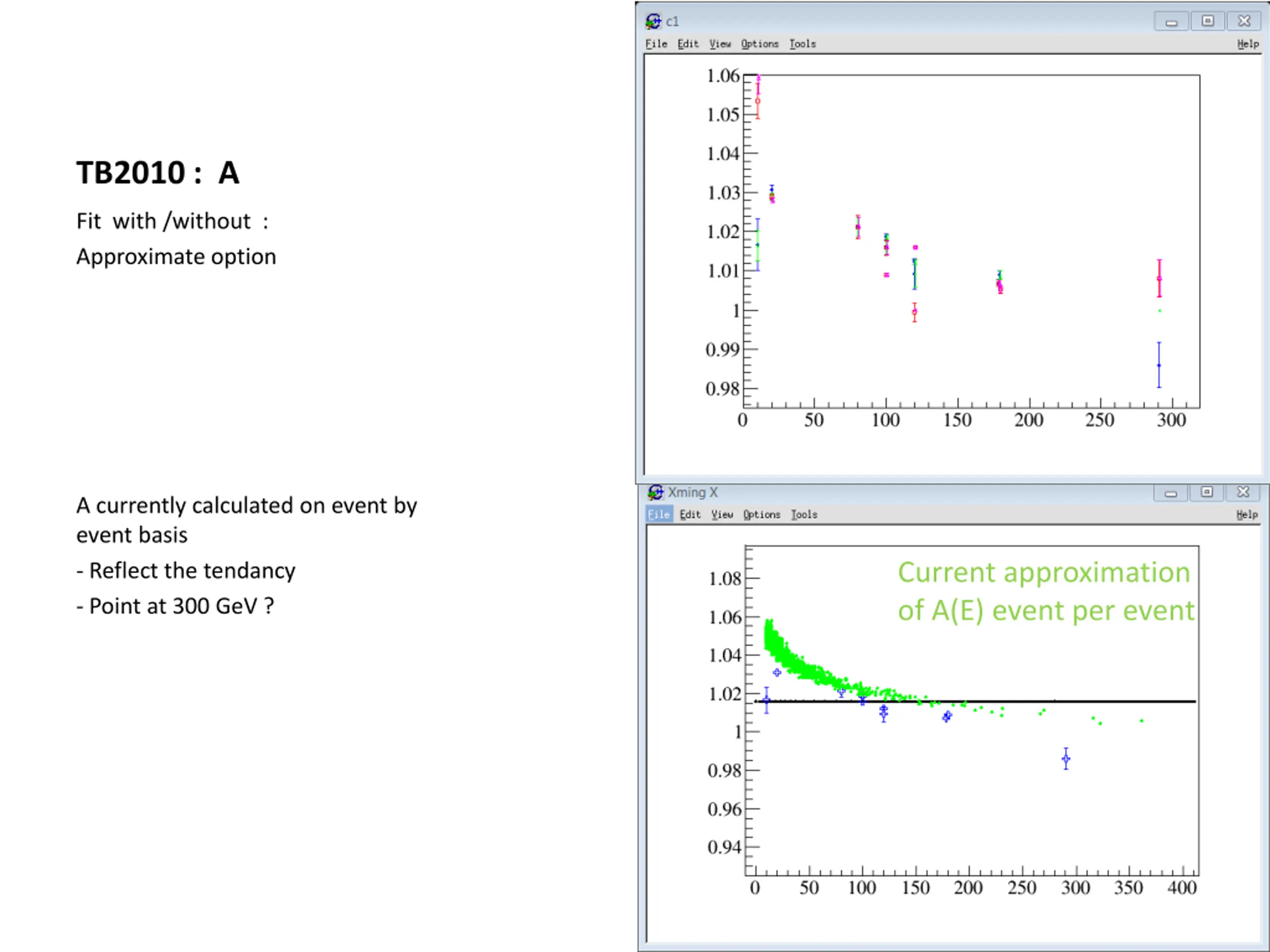Click the Xming X window title text
Viewport: 1270px width, 952px height.
coord(693,492)
